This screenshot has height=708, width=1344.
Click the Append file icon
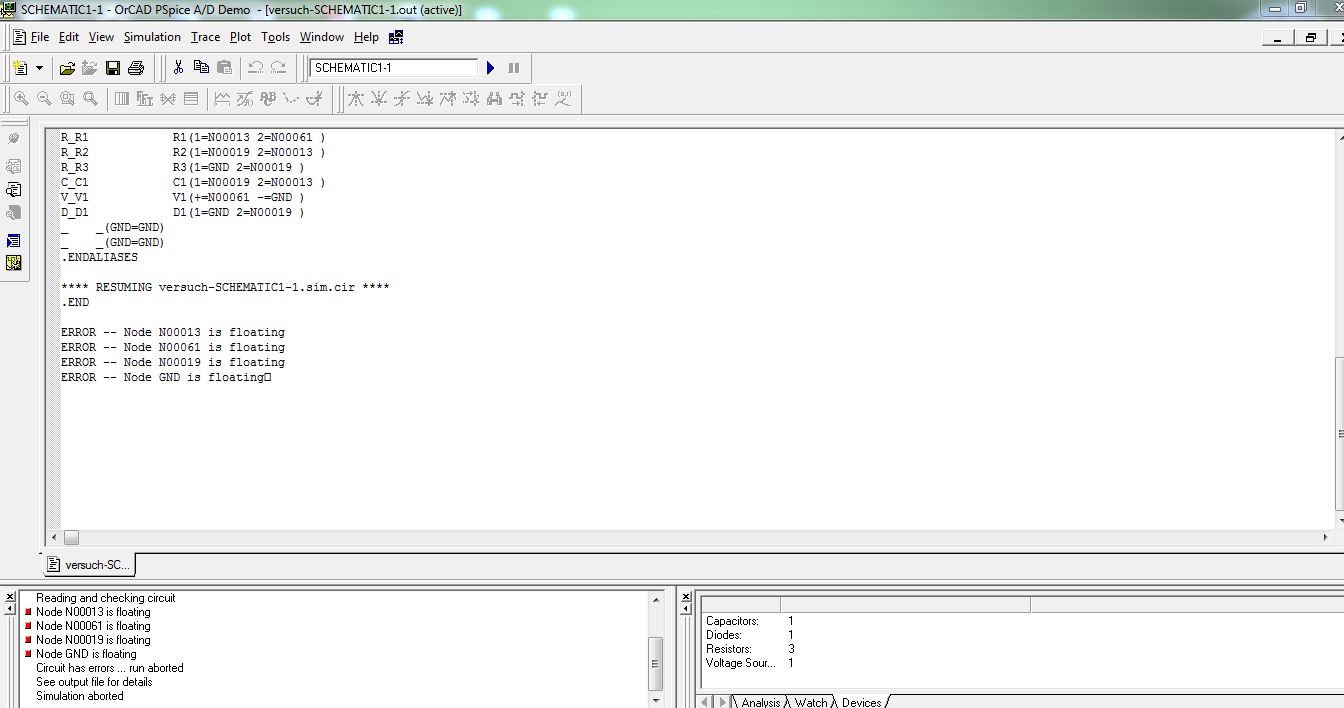pyautogui.click(x=89, y=68)
